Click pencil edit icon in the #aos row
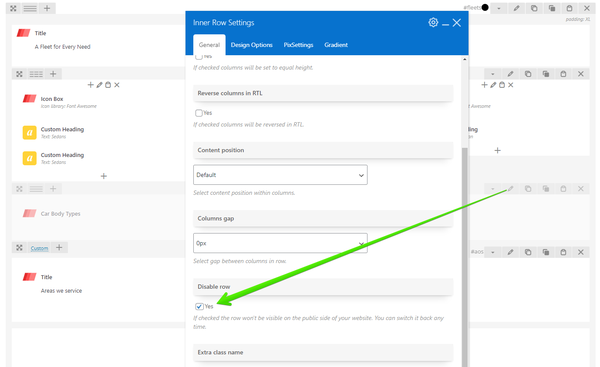600x367 pixels. (x=510, y=252)
